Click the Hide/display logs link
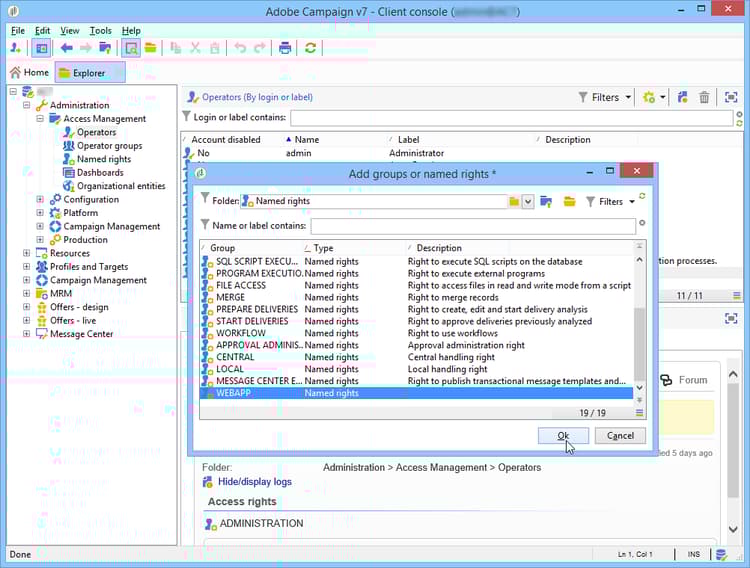 tap(254, 482)
